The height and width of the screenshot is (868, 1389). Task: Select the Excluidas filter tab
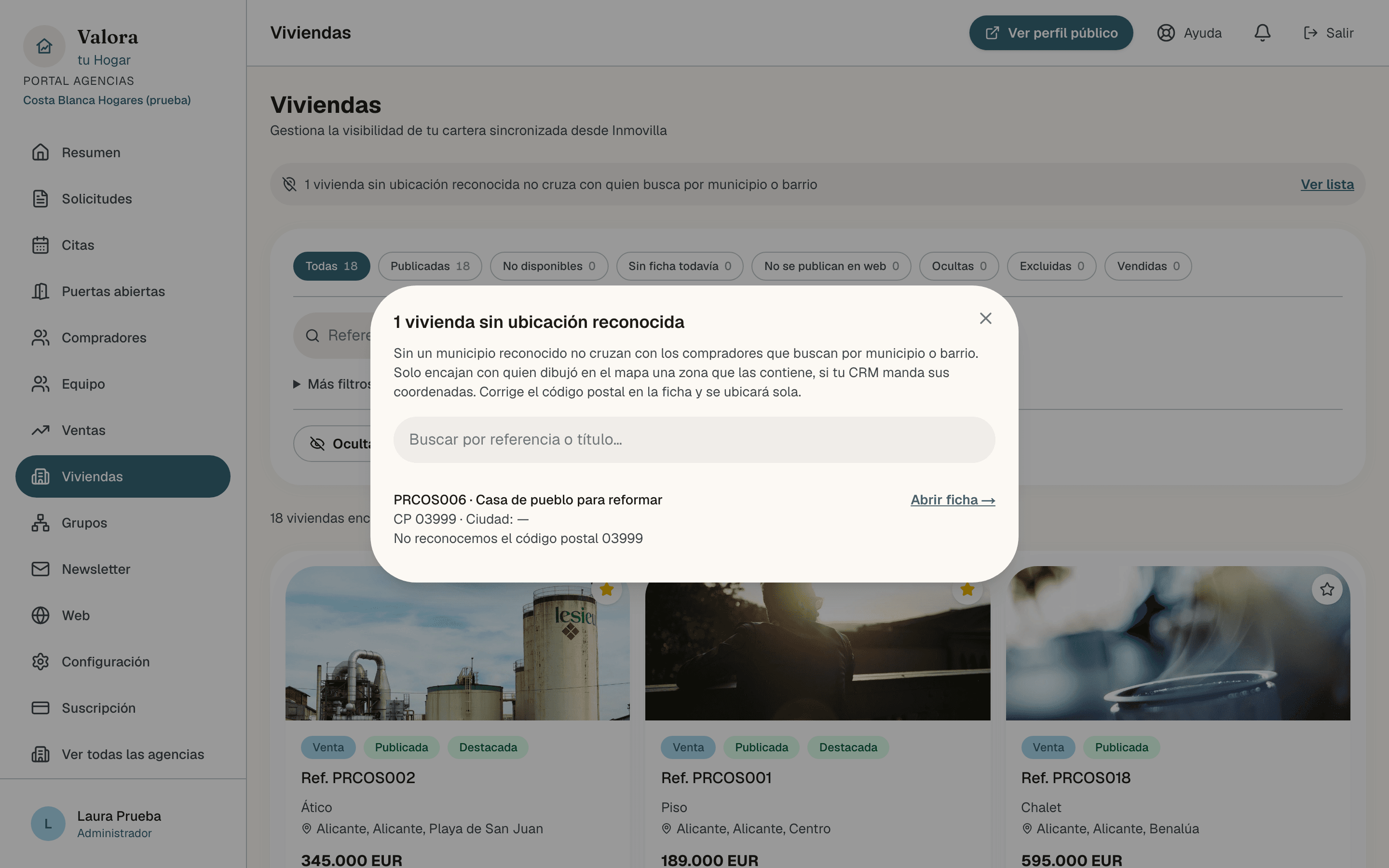click(x=1051, y=266)
